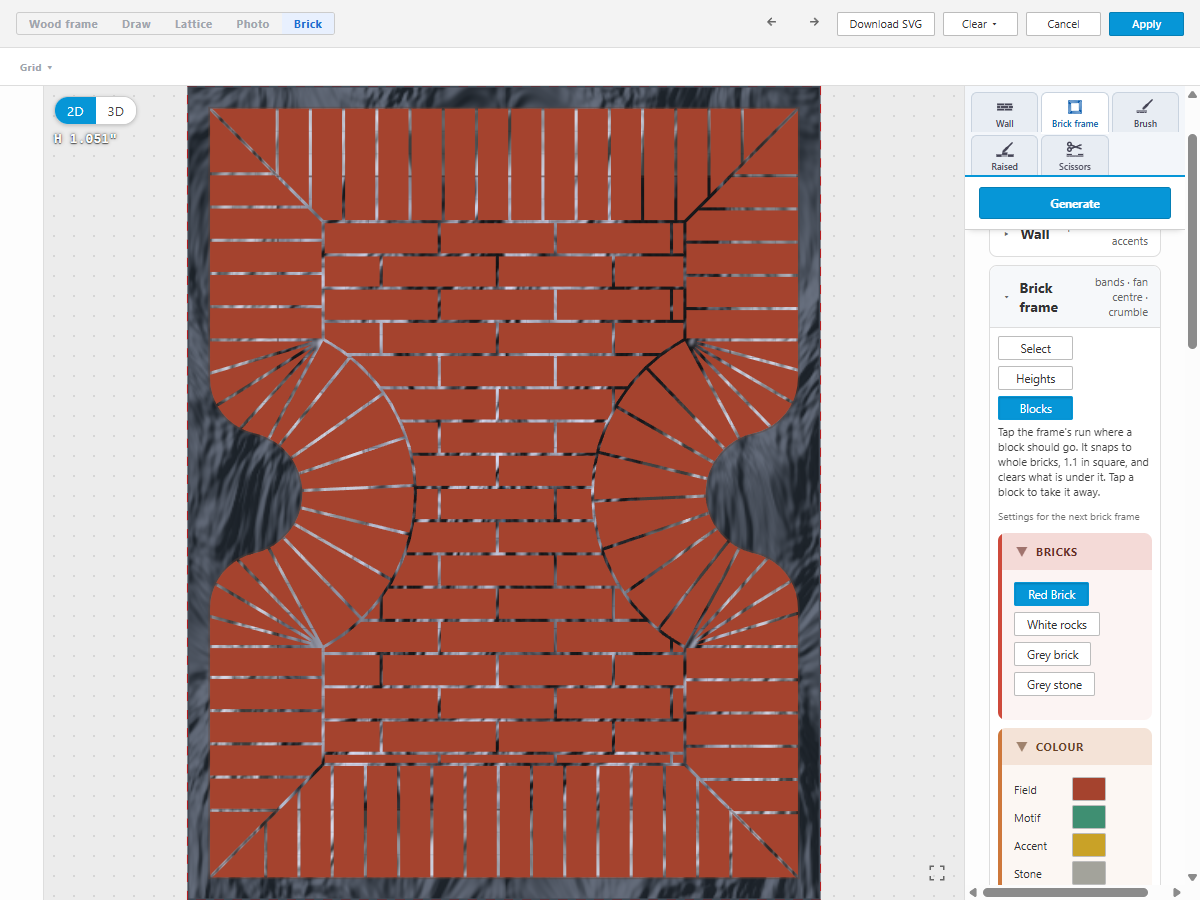Click the scroll up arrow in side panel
1200x900 pixels.
tap(1192, 95)
